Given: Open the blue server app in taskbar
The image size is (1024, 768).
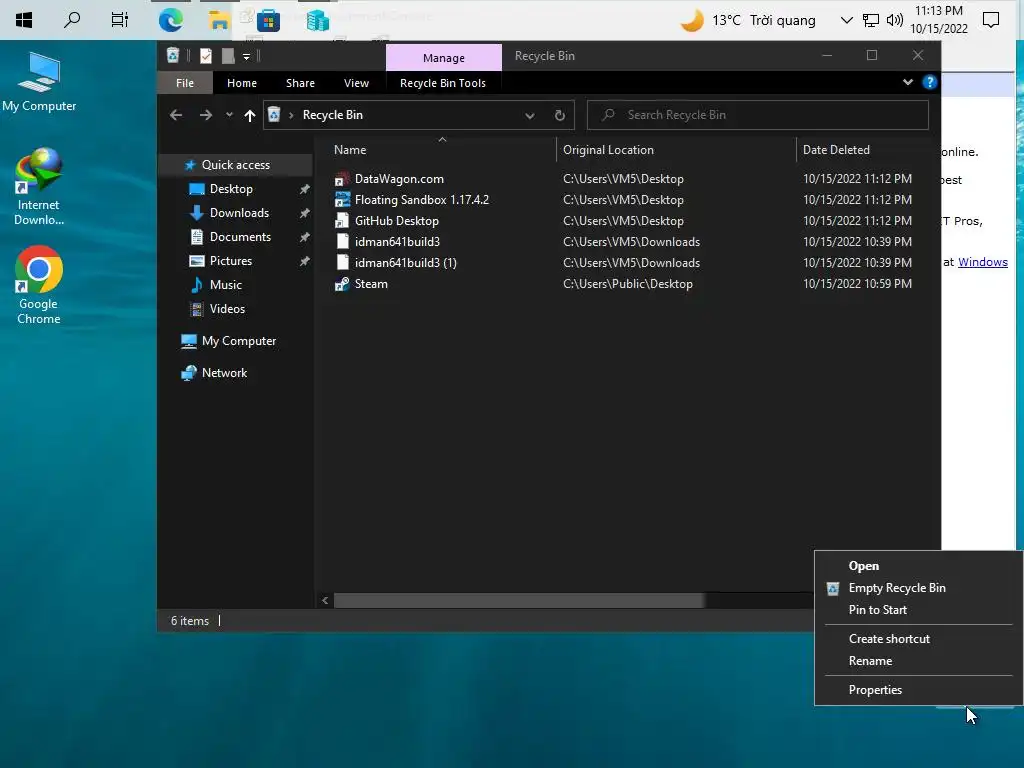Looking at the screenshot, I should click(x=317, y=20).
